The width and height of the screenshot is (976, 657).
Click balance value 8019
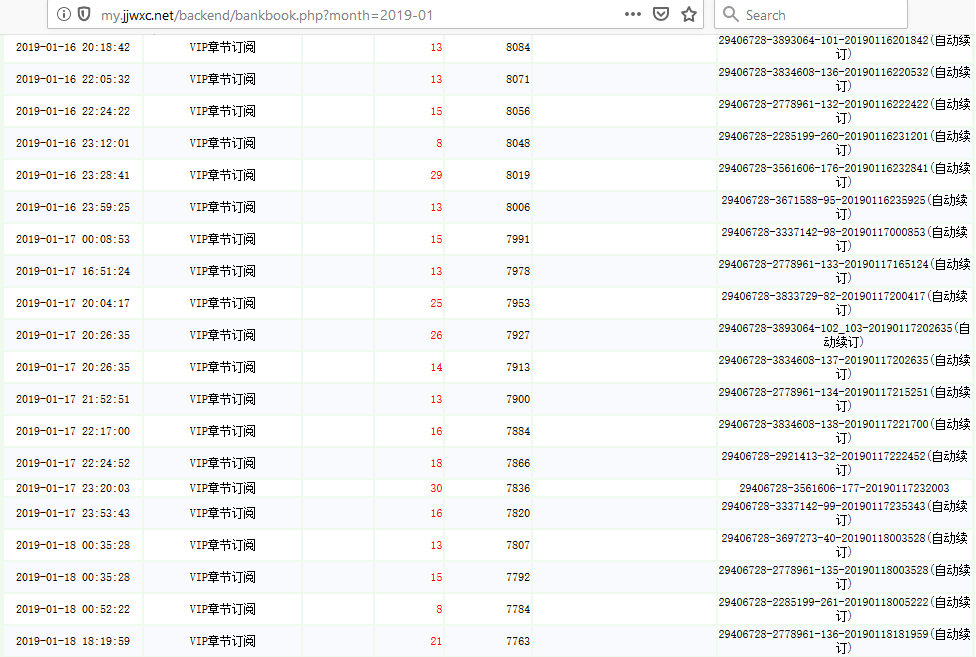[x=518, y=175]
